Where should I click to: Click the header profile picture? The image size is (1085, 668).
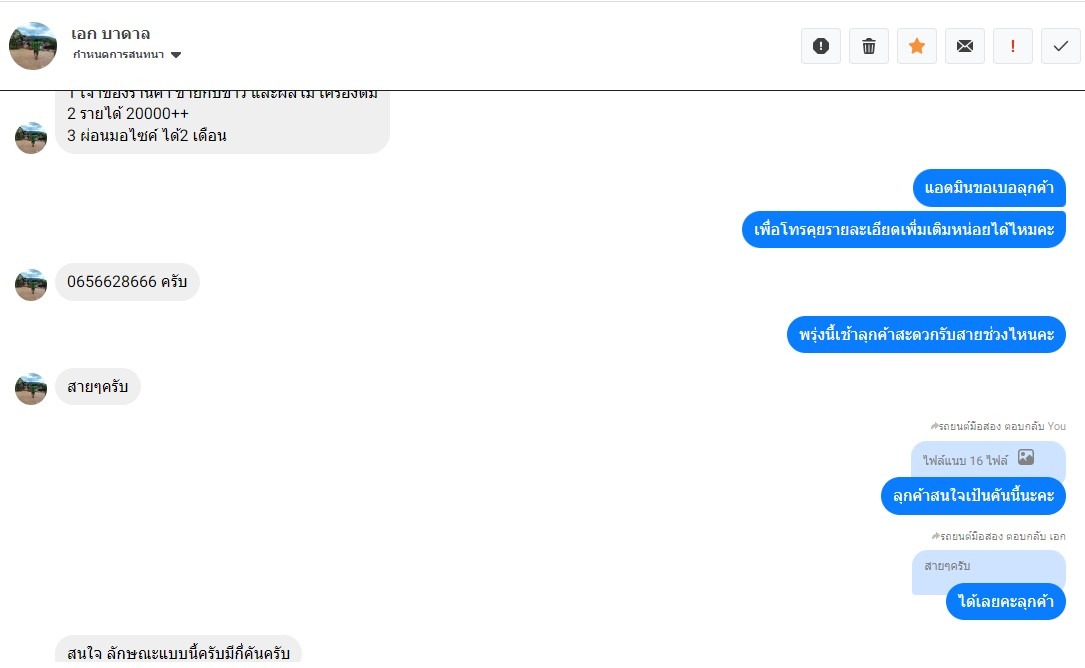tap(33, 46)
